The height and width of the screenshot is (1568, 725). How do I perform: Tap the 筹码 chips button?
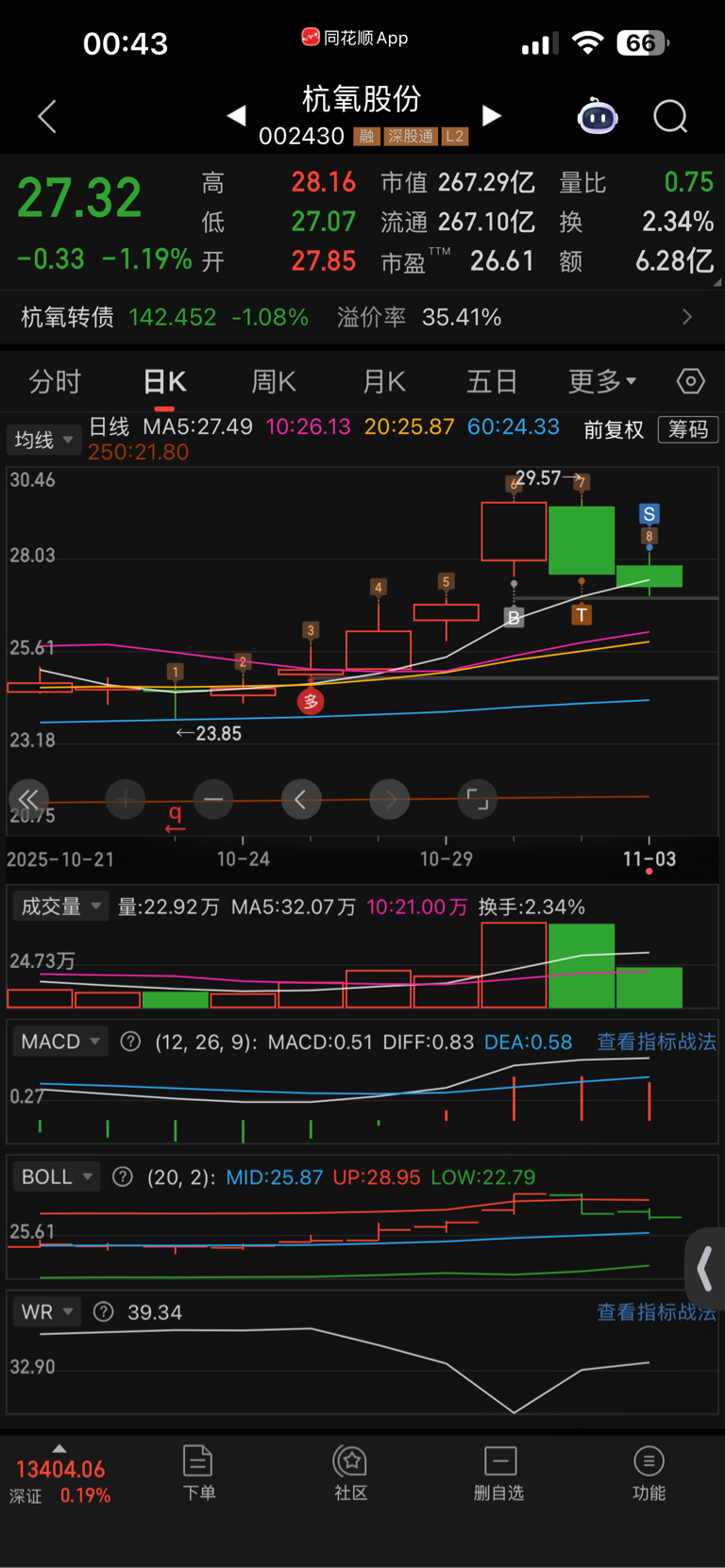(x=688, y=429)
